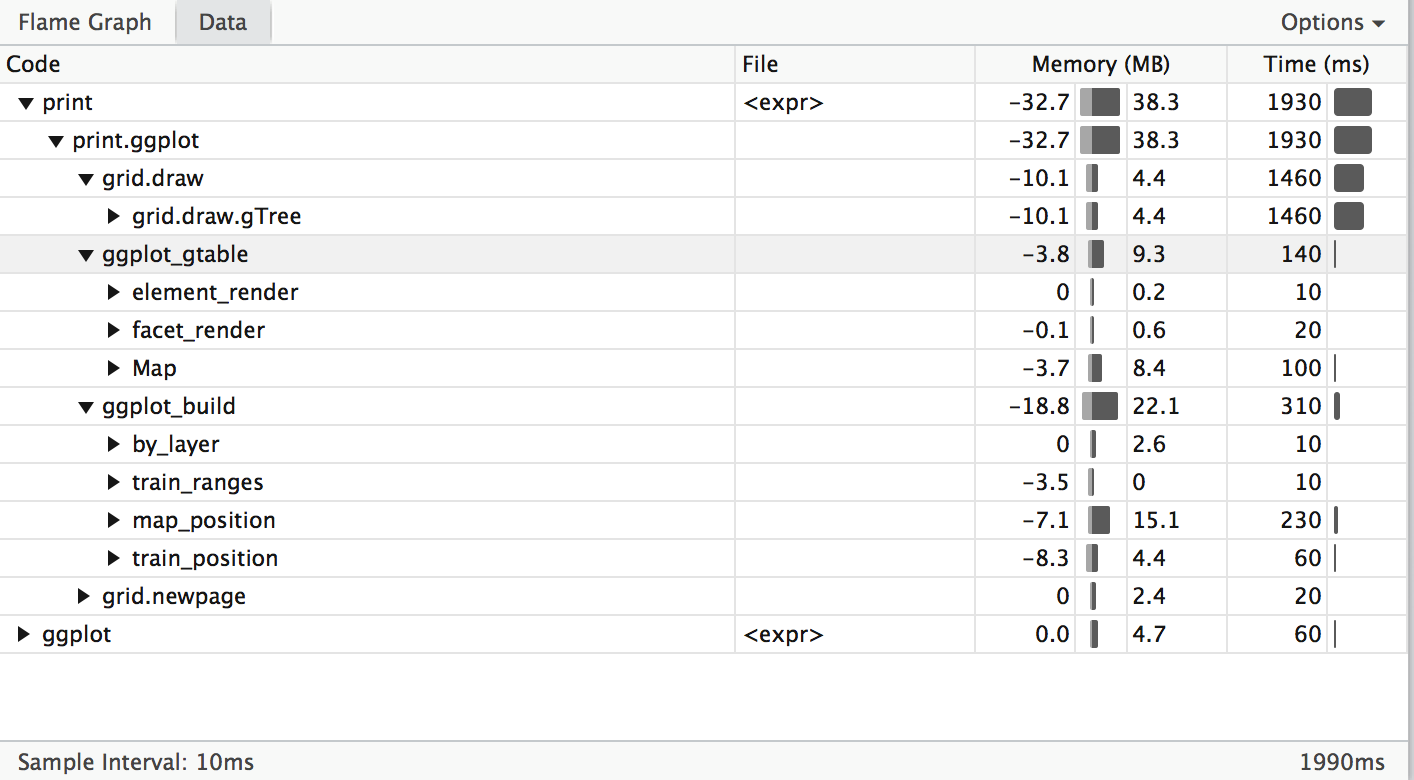This screenshot has width=1414, height=780.
Task: Click the memory bar in ggplot_build row
Action: (1100, 406)
